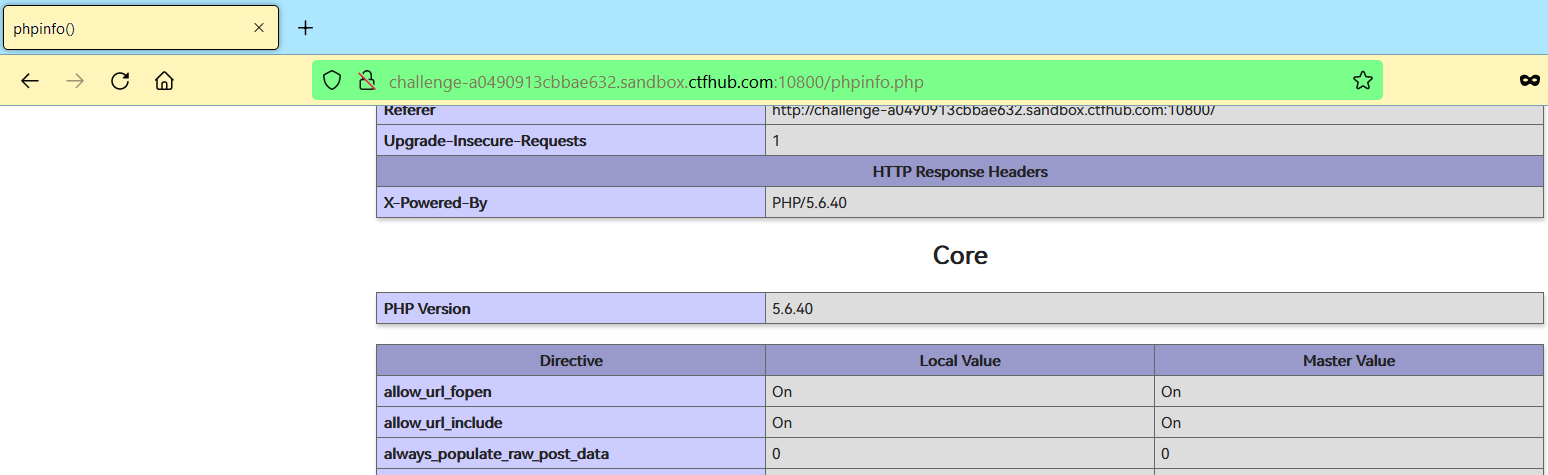Go to the browser home page

(x=165, y=81)
